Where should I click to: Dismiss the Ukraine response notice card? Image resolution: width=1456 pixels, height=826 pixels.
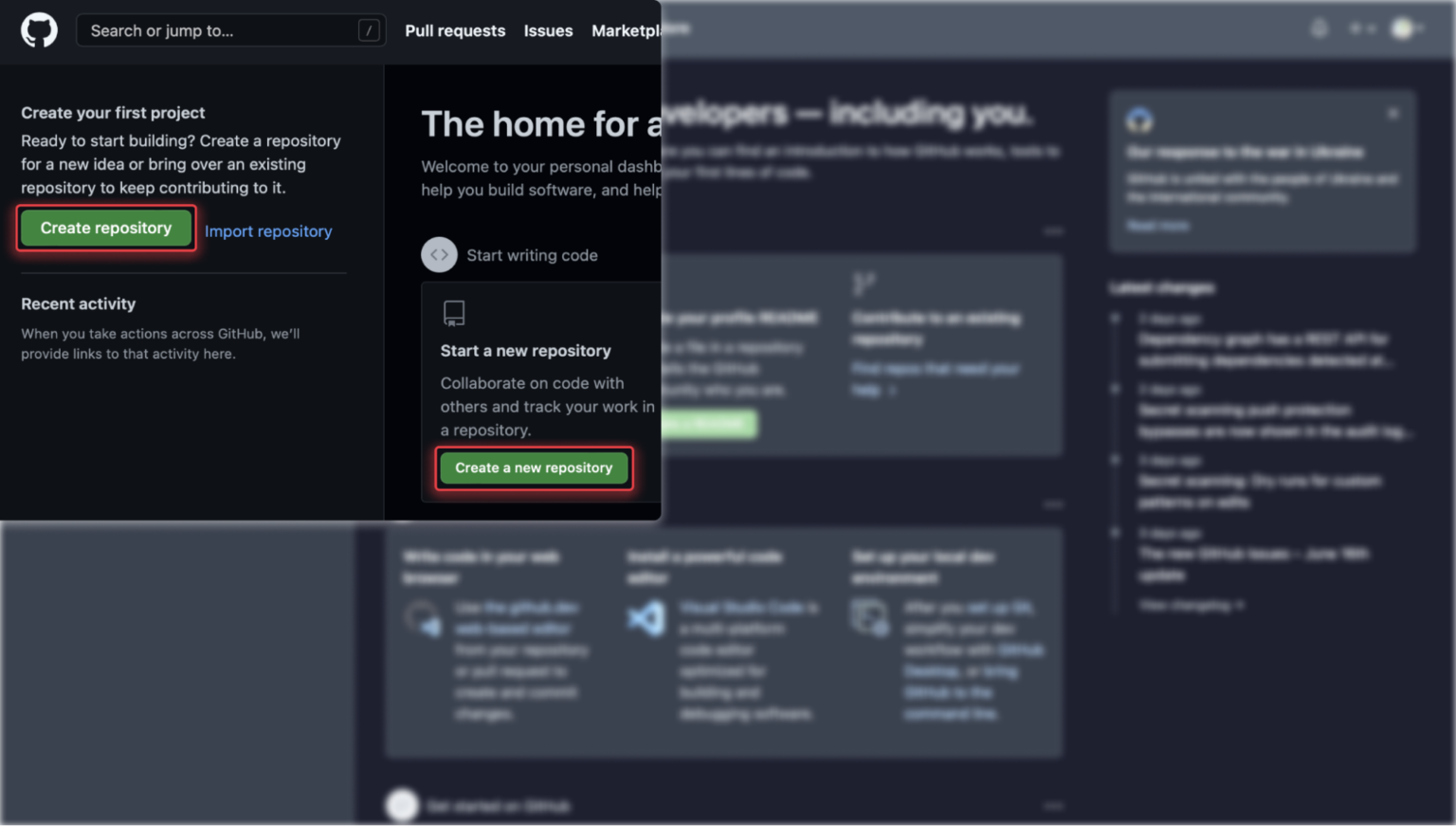(x=1392, y=113)
